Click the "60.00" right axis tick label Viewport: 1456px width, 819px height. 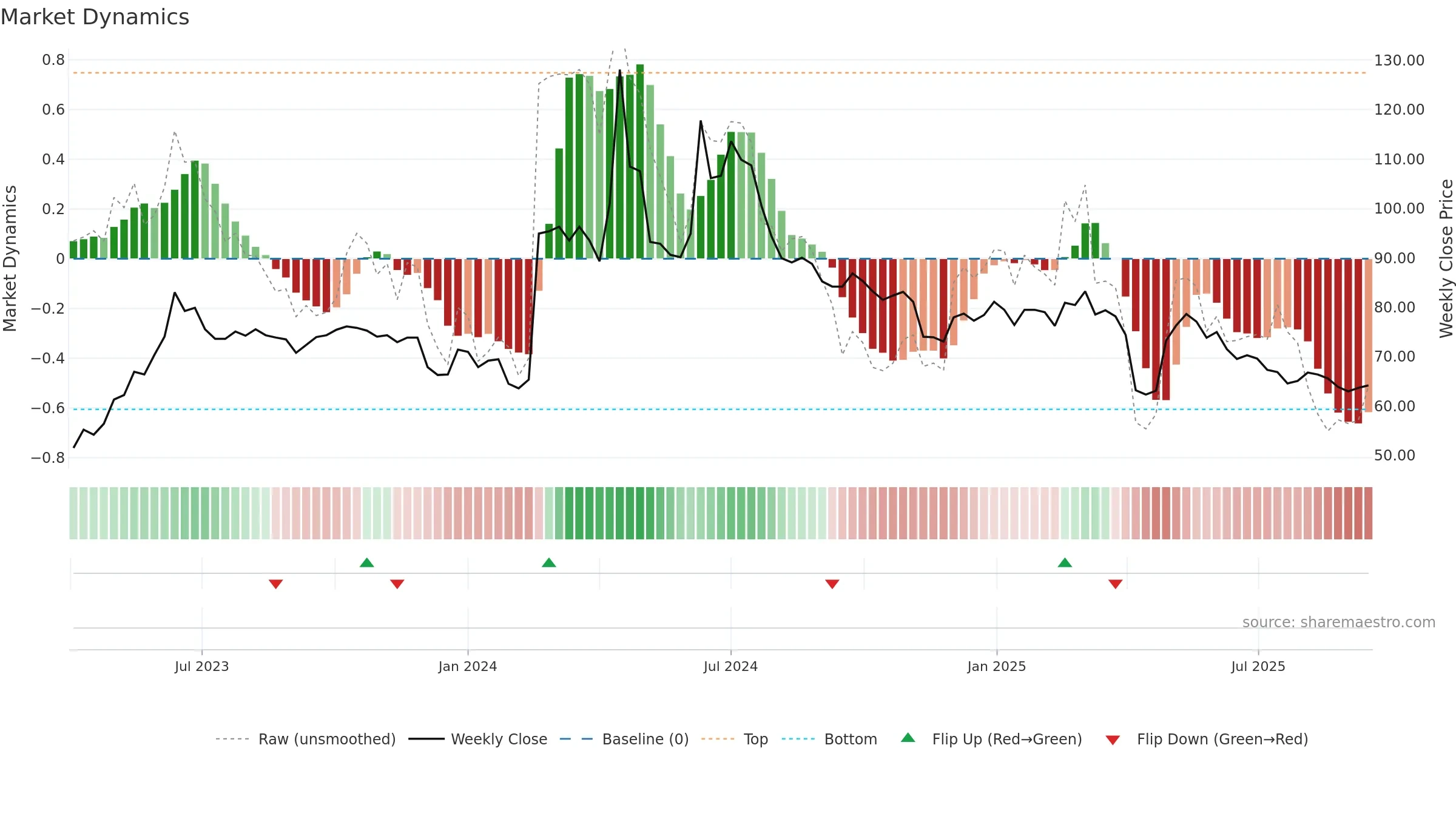point(1395,406)
